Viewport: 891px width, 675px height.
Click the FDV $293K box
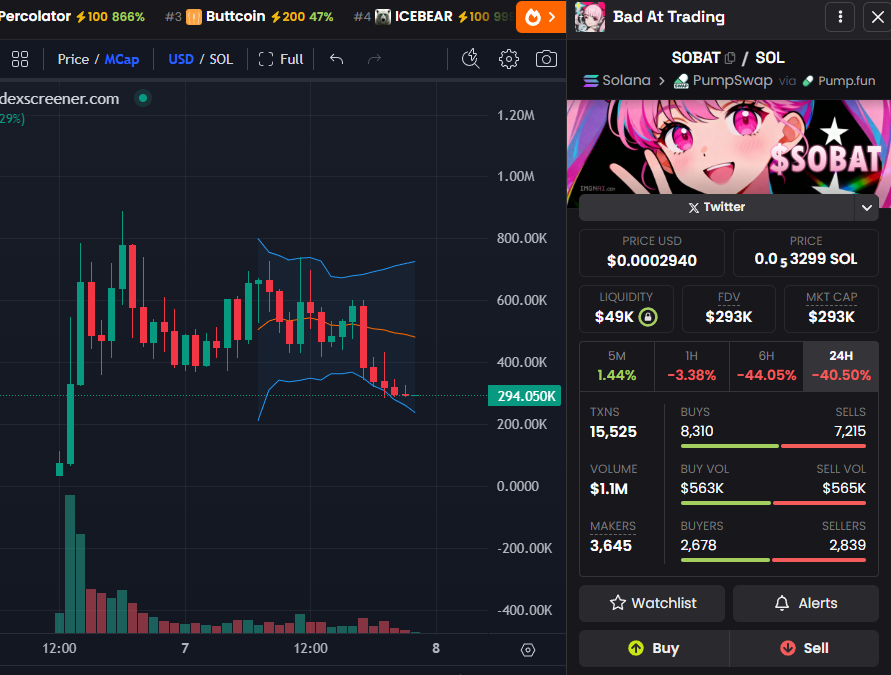[x=728, y=309]
